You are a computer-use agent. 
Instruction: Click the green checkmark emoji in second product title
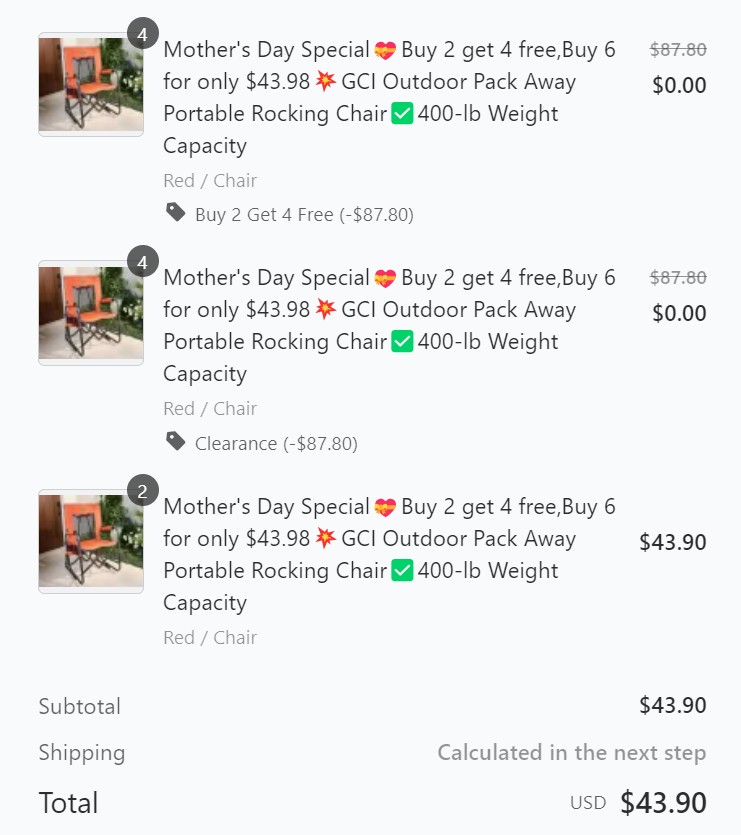point(402,341)
